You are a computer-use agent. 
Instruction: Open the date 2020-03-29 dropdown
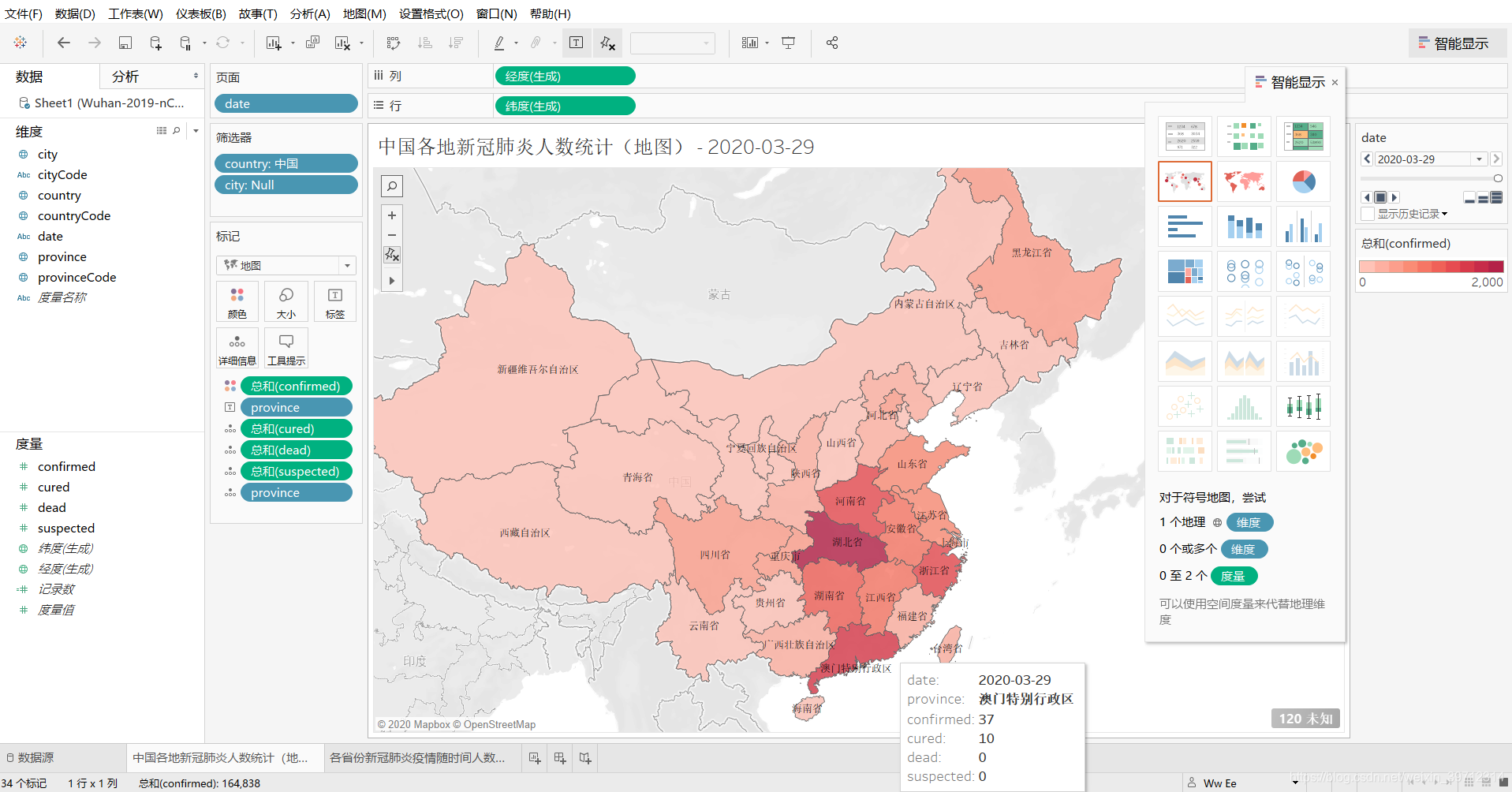coord(1479,159)
